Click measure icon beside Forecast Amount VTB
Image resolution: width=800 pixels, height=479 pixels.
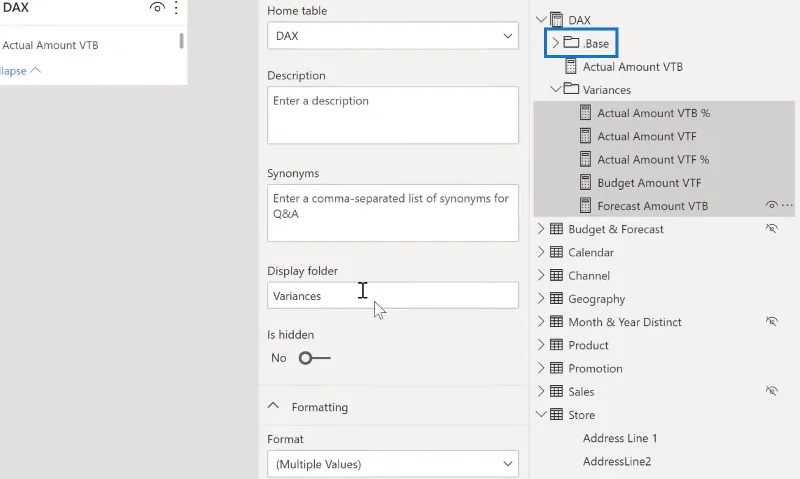[585, 206]
